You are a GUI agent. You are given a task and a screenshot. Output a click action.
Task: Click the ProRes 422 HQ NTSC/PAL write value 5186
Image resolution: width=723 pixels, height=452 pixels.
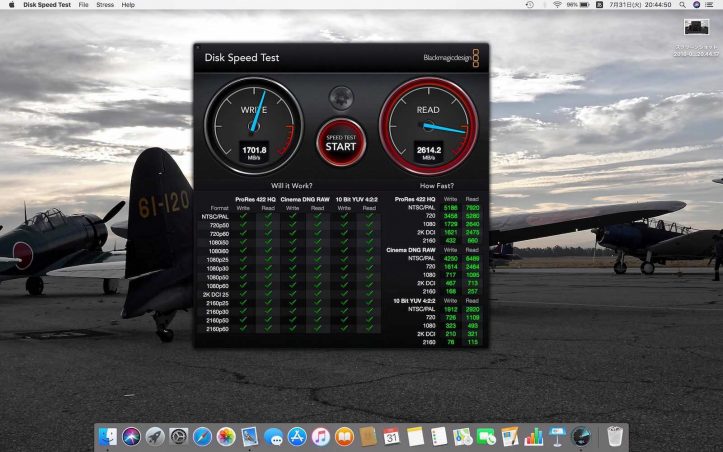[x=450, y=208]
